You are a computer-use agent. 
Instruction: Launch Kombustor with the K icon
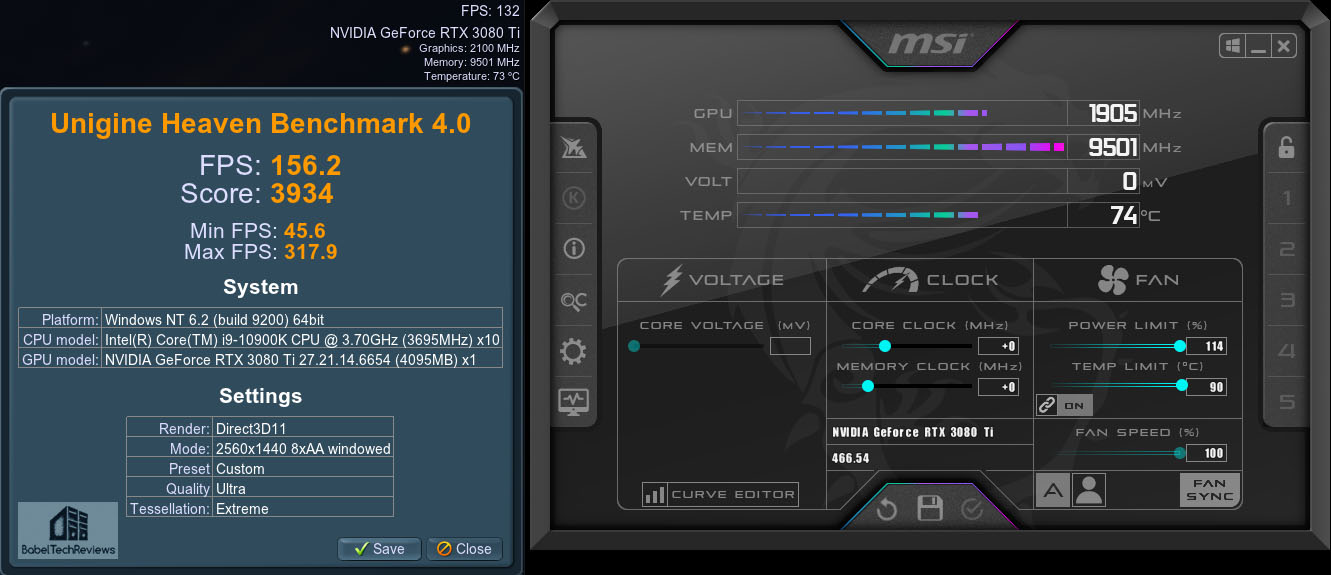coord(575,198)
